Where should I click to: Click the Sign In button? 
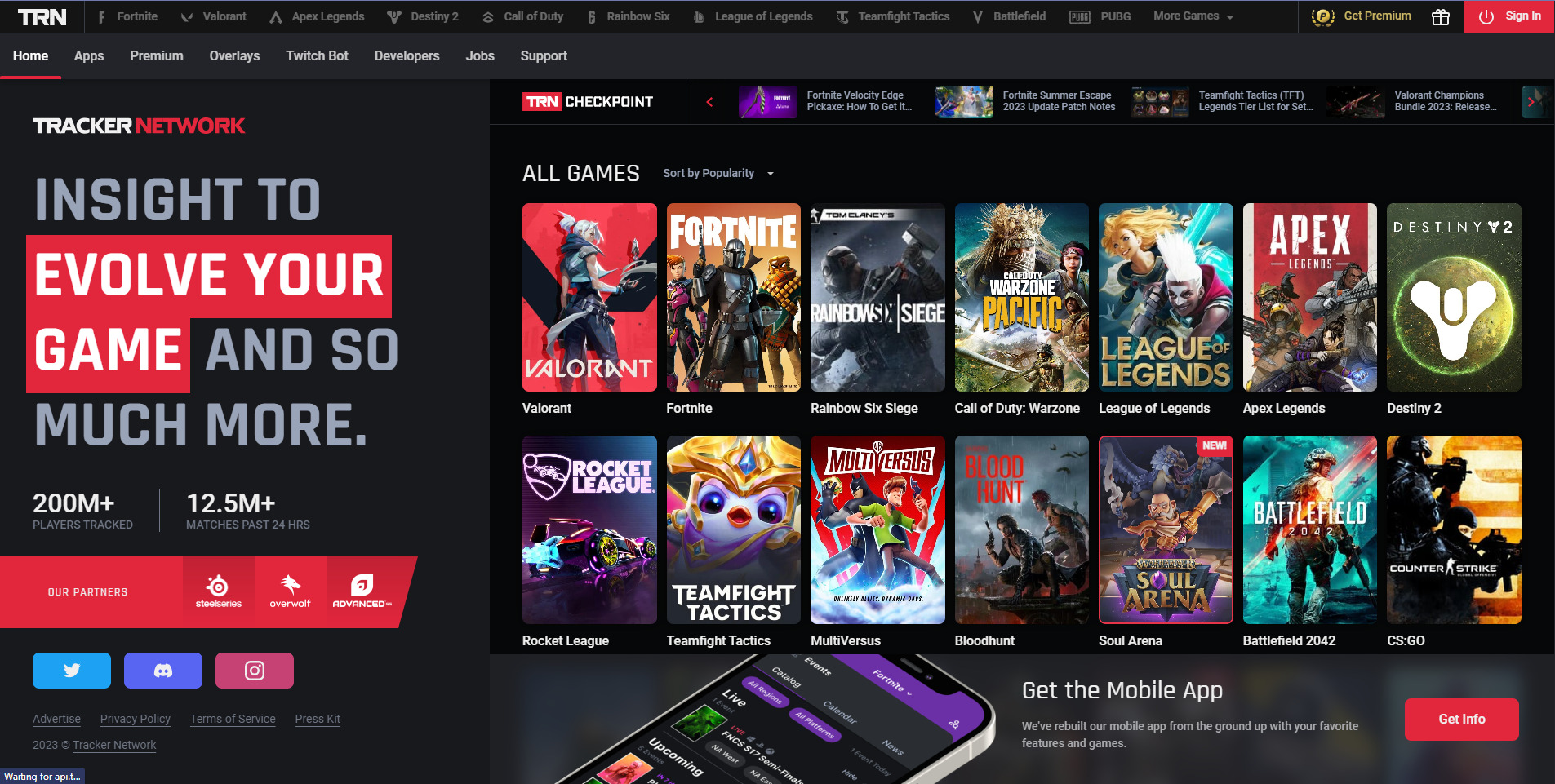coord(1509,16)
